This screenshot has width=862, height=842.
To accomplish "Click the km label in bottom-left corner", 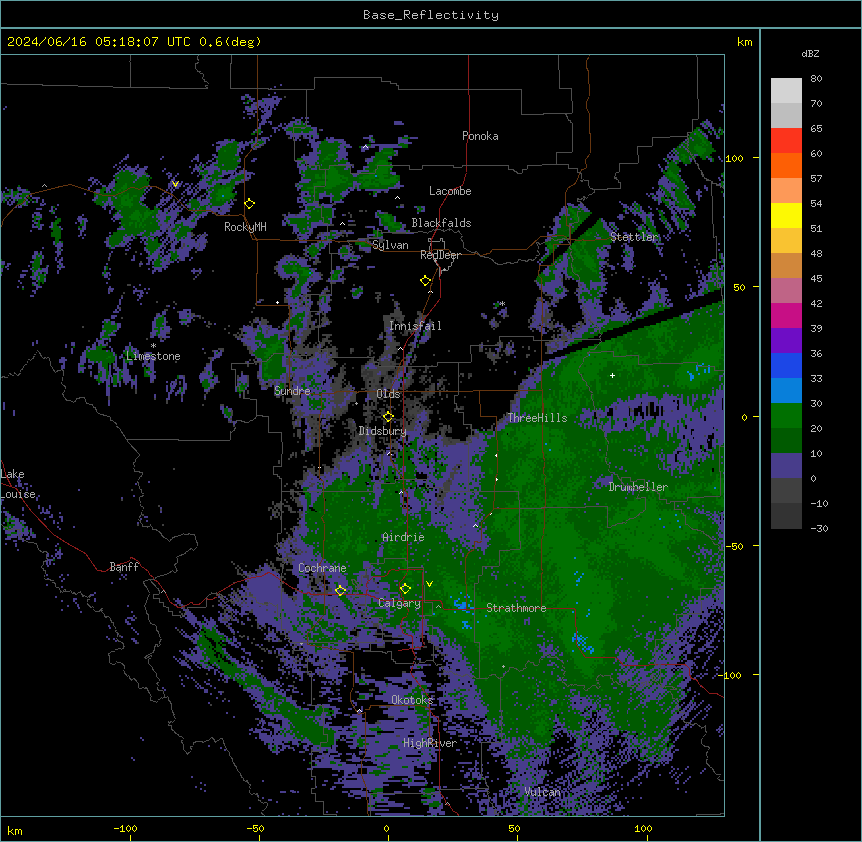I will 15,830.
